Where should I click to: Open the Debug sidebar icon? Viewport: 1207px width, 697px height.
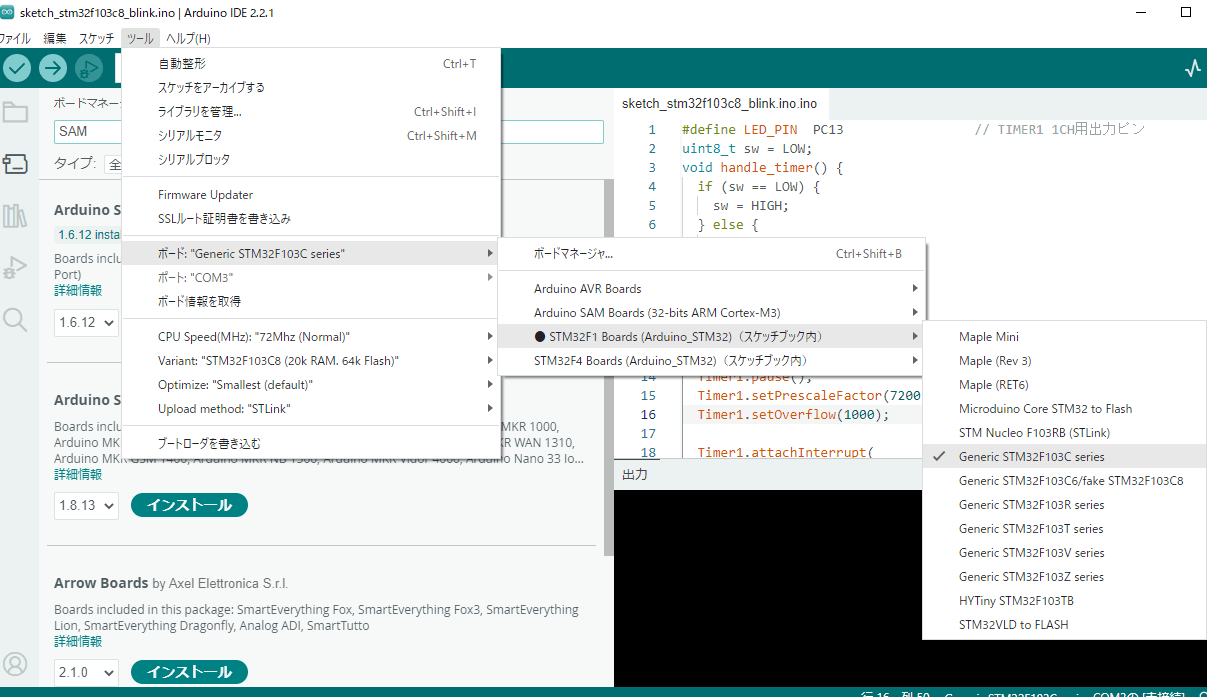point(15,267)
